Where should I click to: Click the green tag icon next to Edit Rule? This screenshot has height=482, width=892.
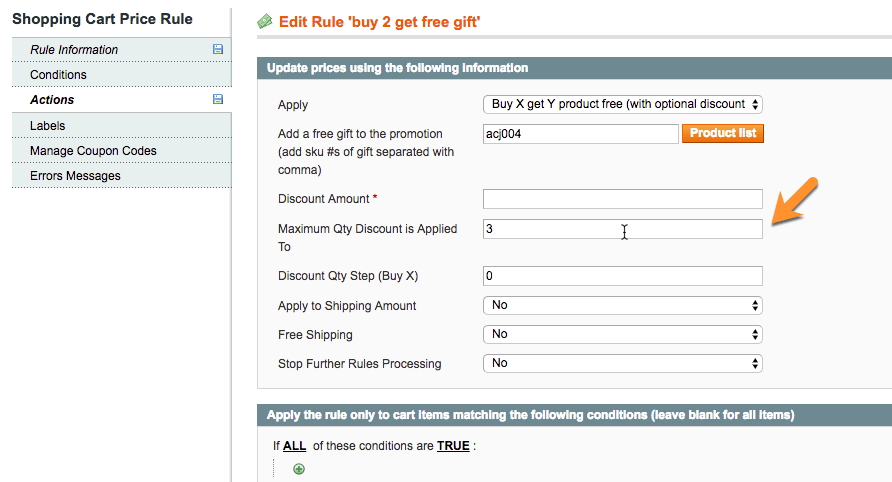tap(265, 21)
